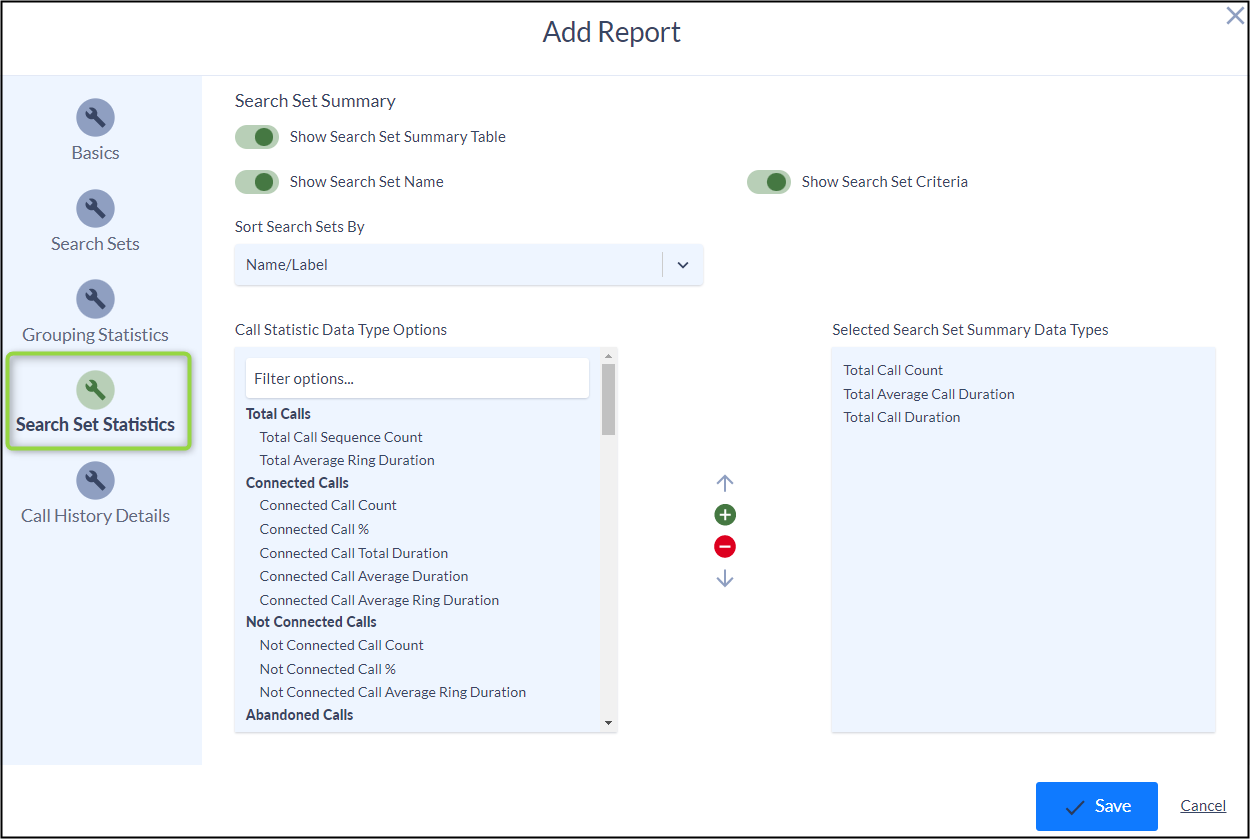Click the red minus icon to remove data type
Screen dimensions: 1250x839
(x=724, y=546)
